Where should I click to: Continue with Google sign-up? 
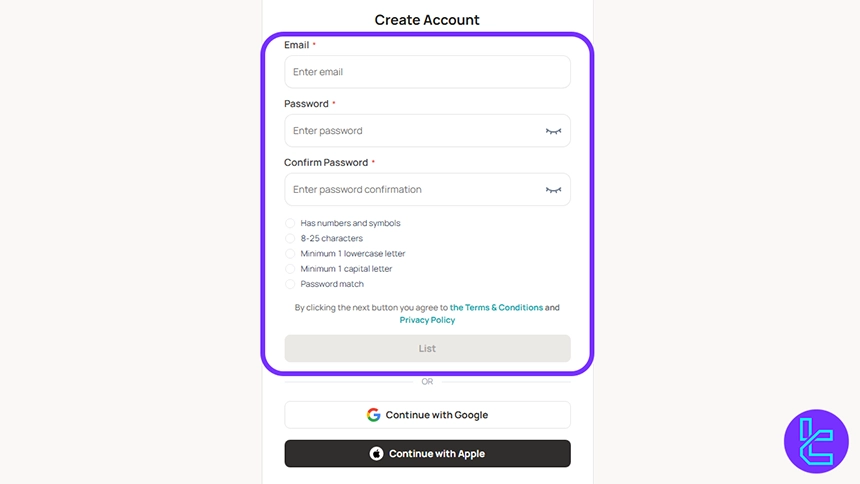coord(427,415)
